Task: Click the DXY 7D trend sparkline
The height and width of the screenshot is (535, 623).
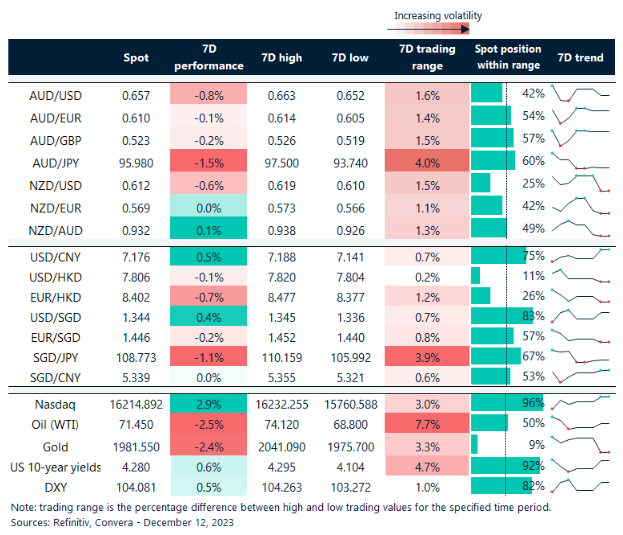Action: (x=580, y=485)
